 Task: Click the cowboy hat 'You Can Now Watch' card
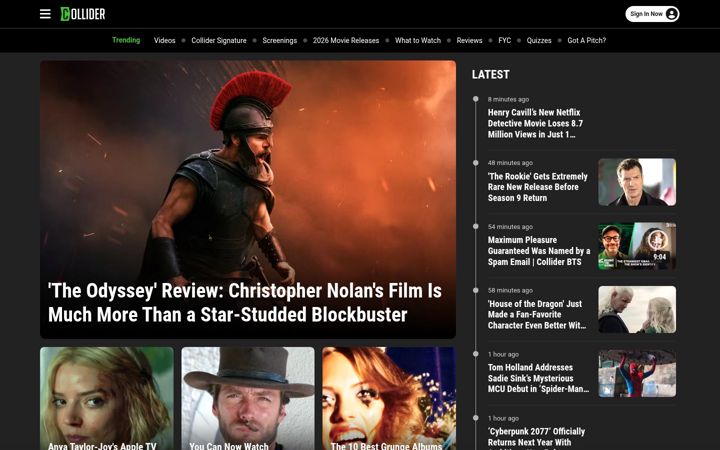248,398
